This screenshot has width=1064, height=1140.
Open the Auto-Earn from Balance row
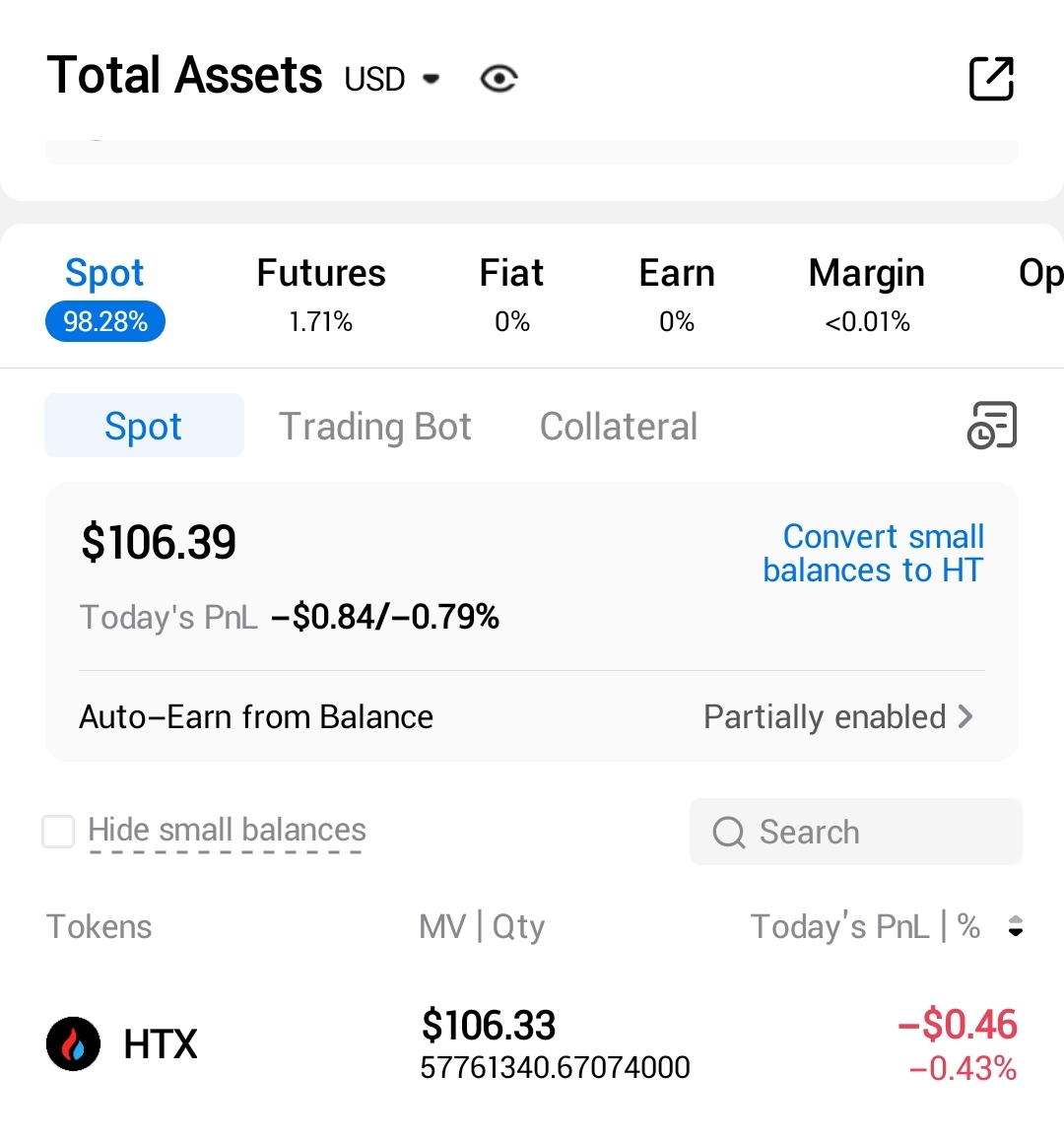256,716
